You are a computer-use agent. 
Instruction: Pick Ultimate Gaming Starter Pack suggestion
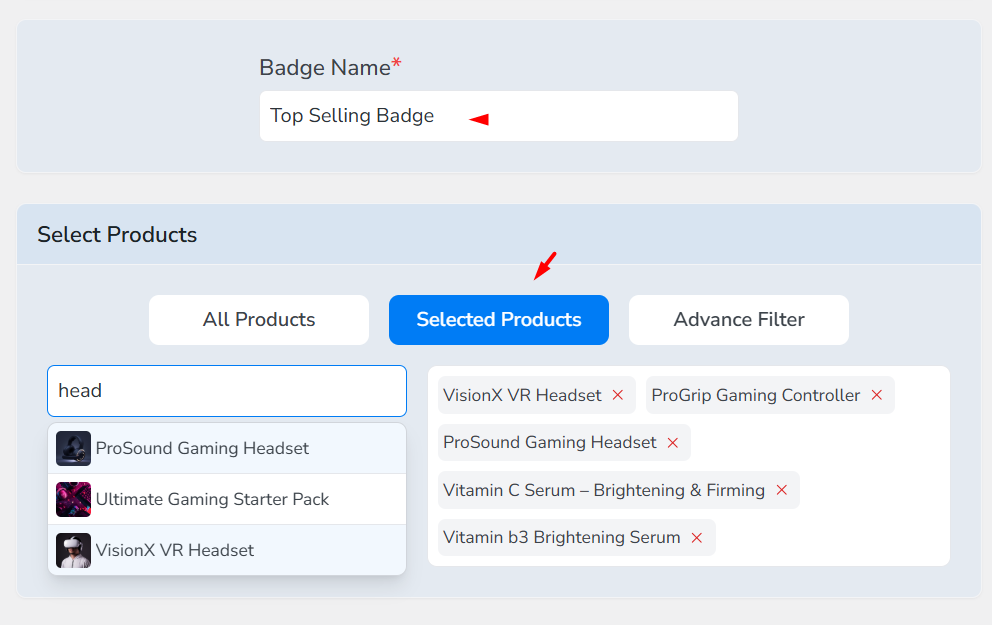212,499
